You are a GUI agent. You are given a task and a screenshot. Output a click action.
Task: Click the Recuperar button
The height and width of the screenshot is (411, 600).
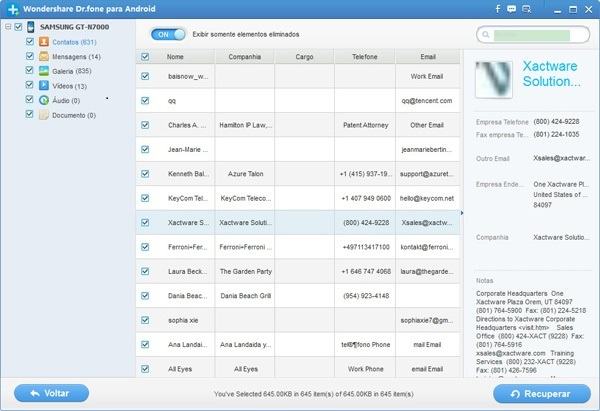[x=542, y=394]
